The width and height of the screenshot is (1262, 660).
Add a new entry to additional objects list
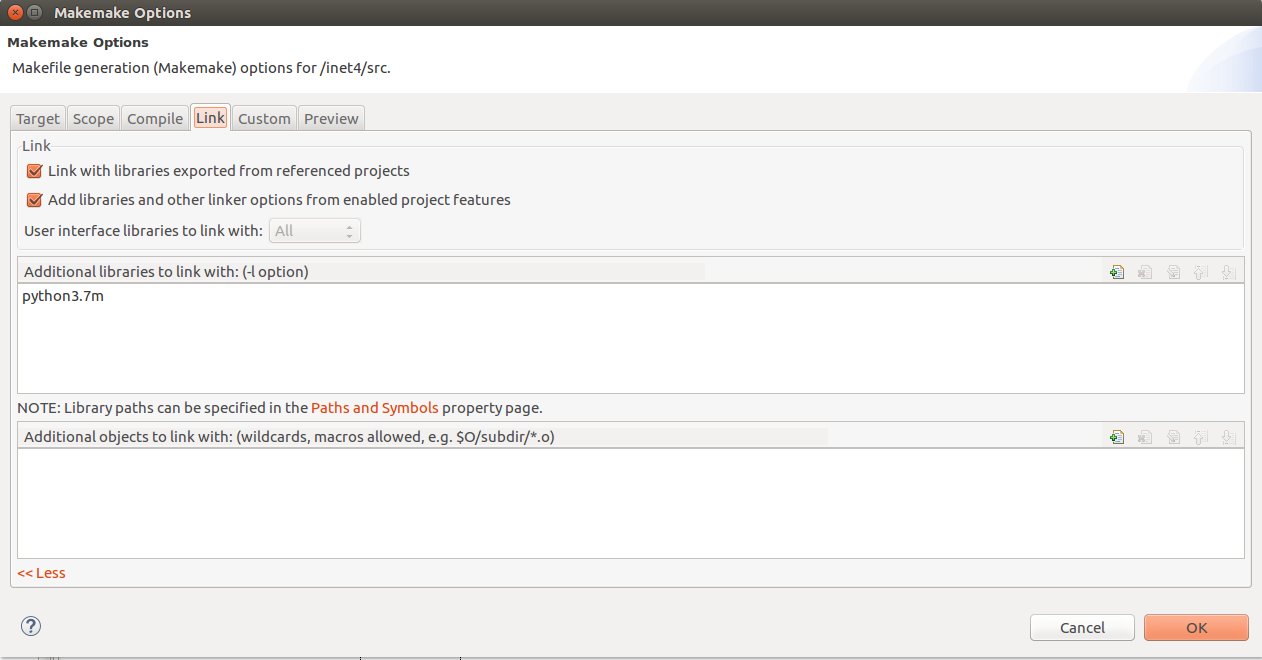(x=1116, y=436)
